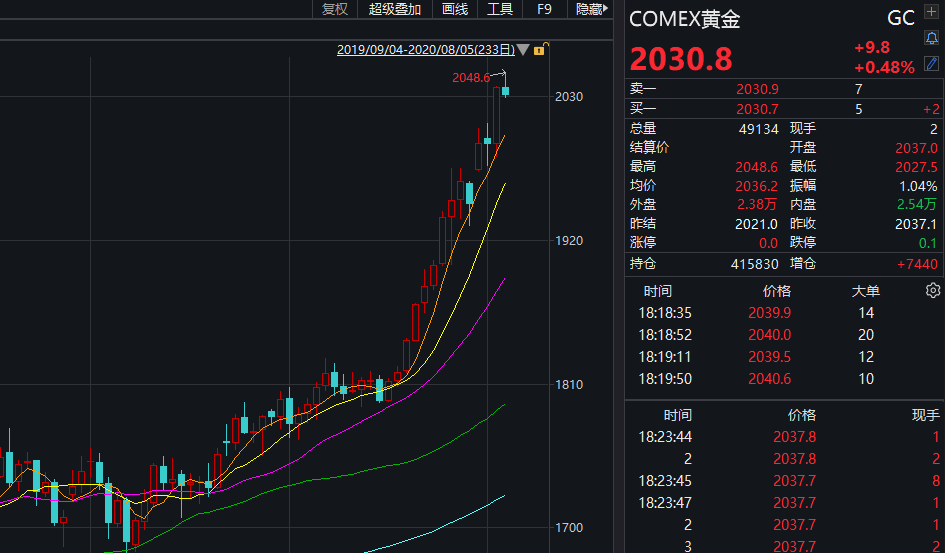The width and height of the screenshot is (945, 553).
Task: Click the latest cyan candlestick on chart
Action: [506, 91]
